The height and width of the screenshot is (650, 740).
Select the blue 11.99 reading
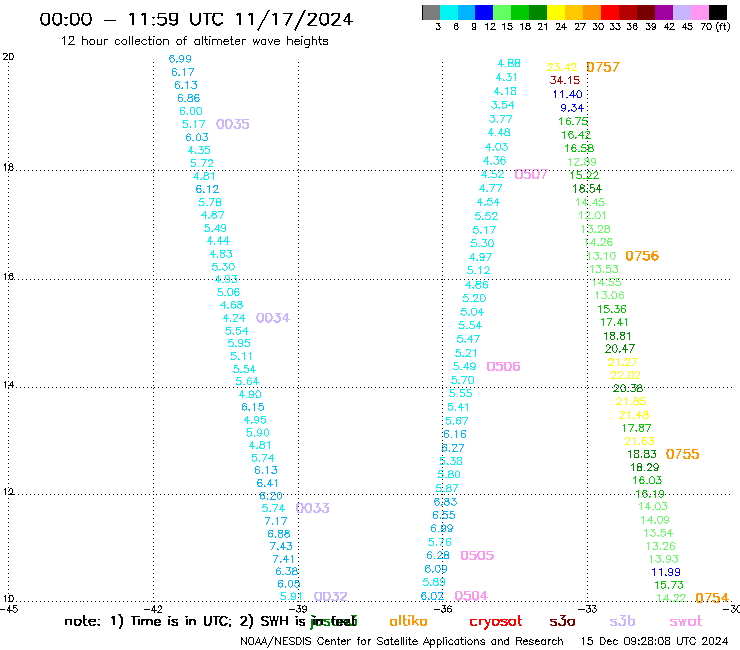pos(665,572)
